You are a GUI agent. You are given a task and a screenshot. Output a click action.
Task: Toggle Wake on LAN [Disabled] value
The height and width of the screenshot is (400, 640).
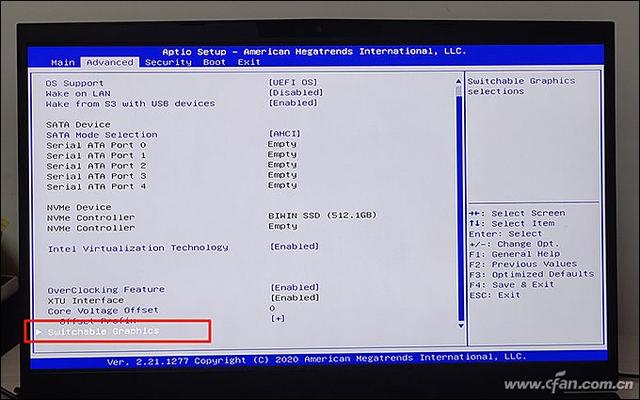tap(296, 92)
